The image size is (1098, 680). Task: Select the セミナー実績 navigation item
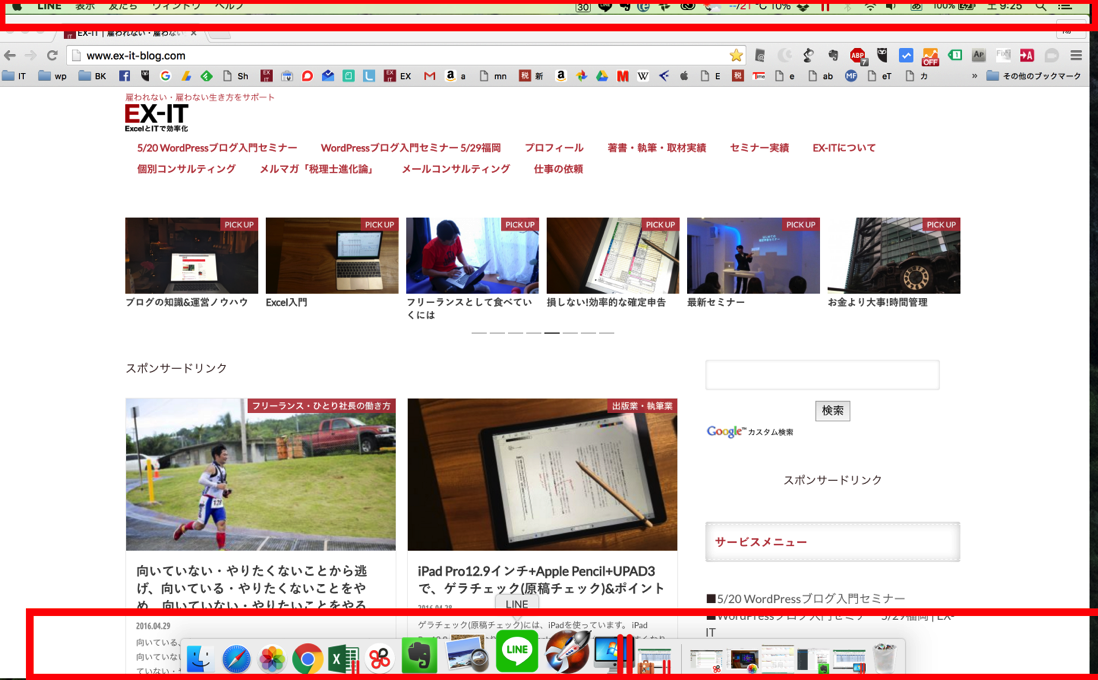pyautogui.click(x=759, y=148)
